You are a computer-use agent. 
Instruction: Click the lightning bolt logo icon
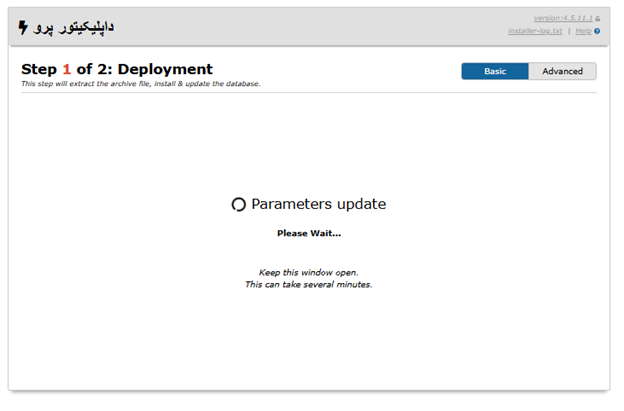(23, 27)
